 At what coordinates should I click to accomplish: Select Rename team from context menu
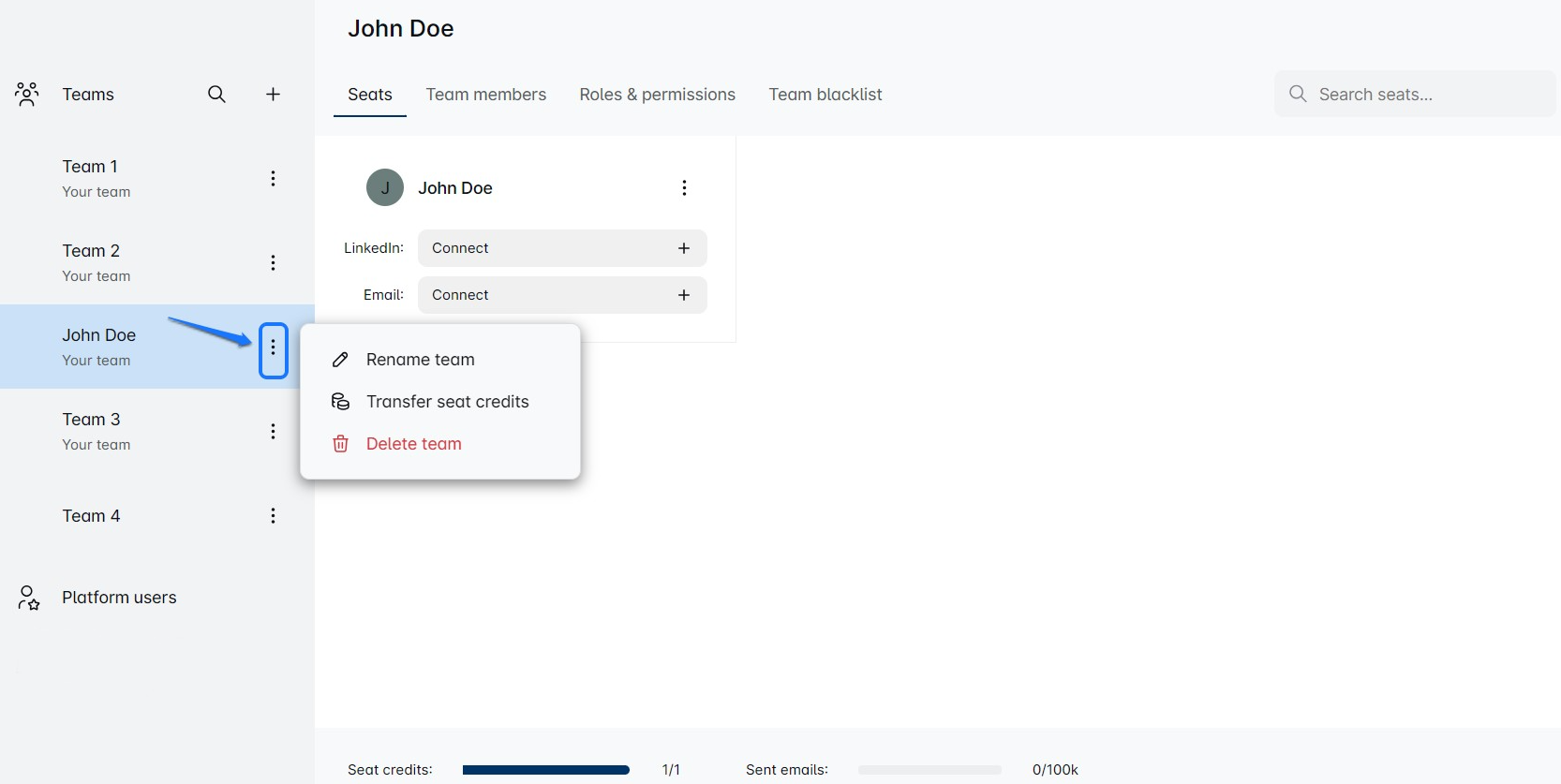click(x=420, y=360)
